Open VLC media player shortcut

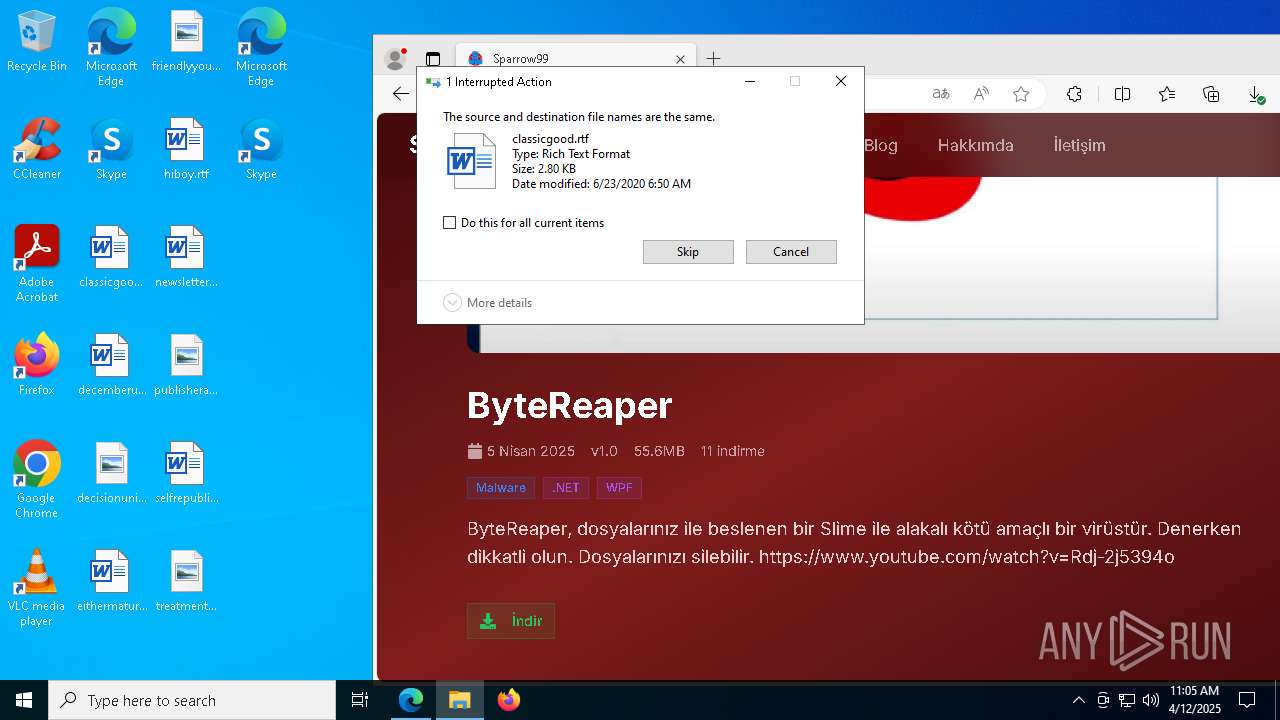(x=37, y=588)
